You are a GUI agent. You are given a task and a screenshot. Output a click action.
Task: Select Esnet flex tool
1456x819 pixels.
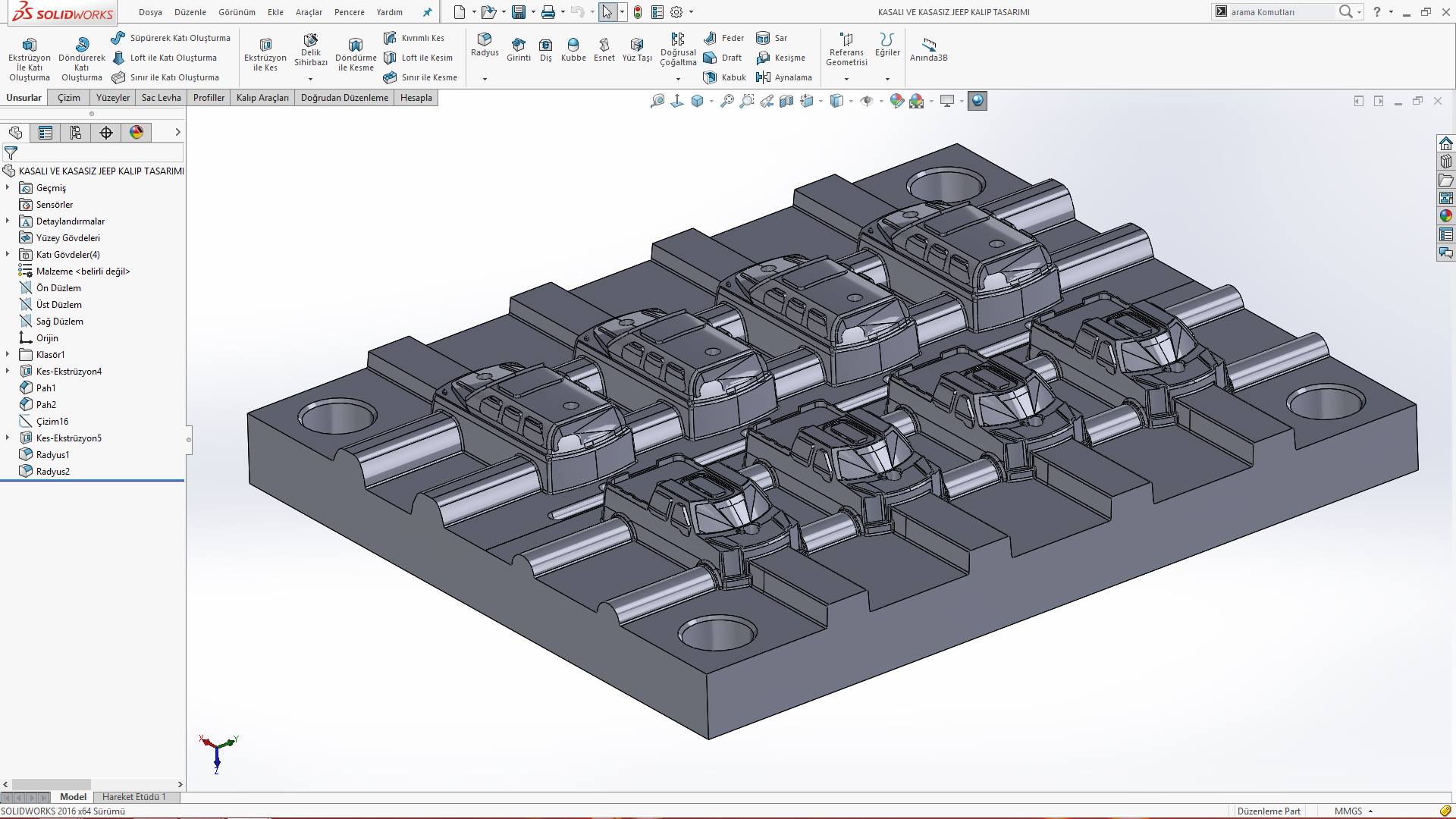point(604,50)
